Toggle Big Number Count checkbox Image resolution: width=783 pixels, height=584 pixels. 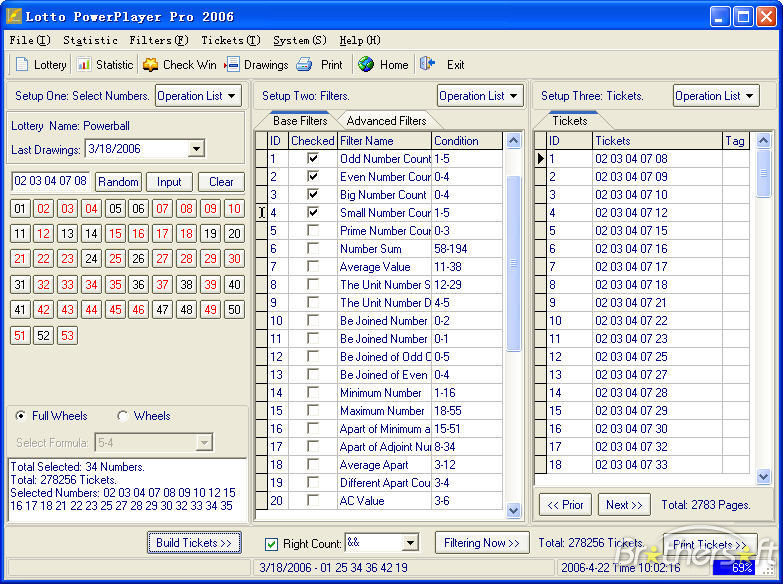click(313, 195)
